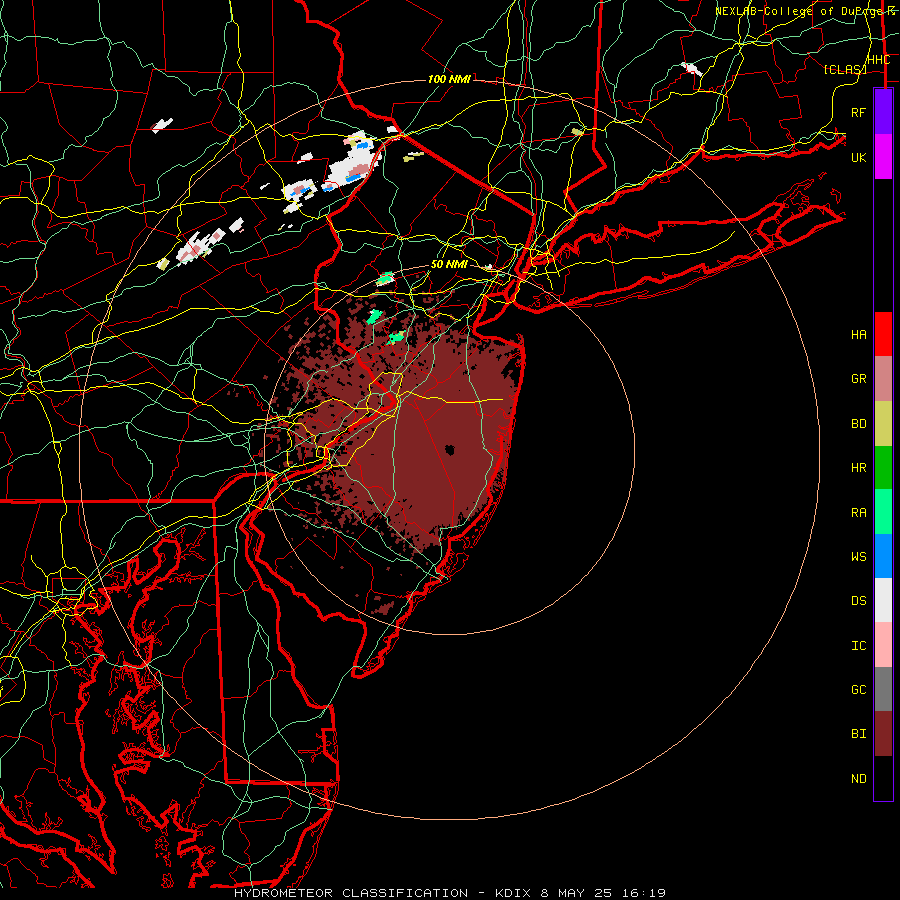Select the yellow BD big drops swatch
The image size is (900, 900).
883,424
